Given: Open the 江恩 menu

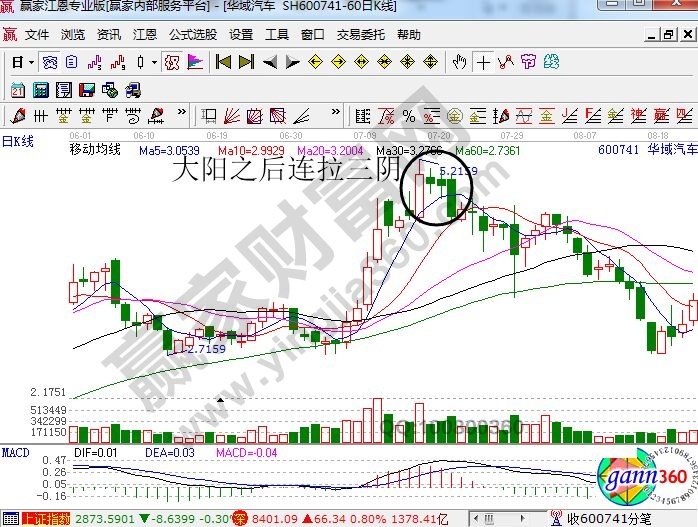Looking at the screenshot, I should [x=144, y=35].
